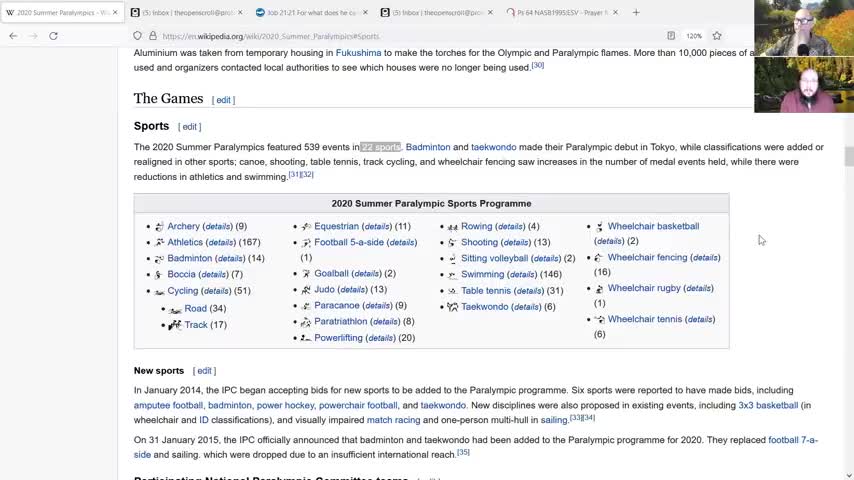Click the browser back arrow
Screen dimensions: 854x480
(x=13, y=36)
